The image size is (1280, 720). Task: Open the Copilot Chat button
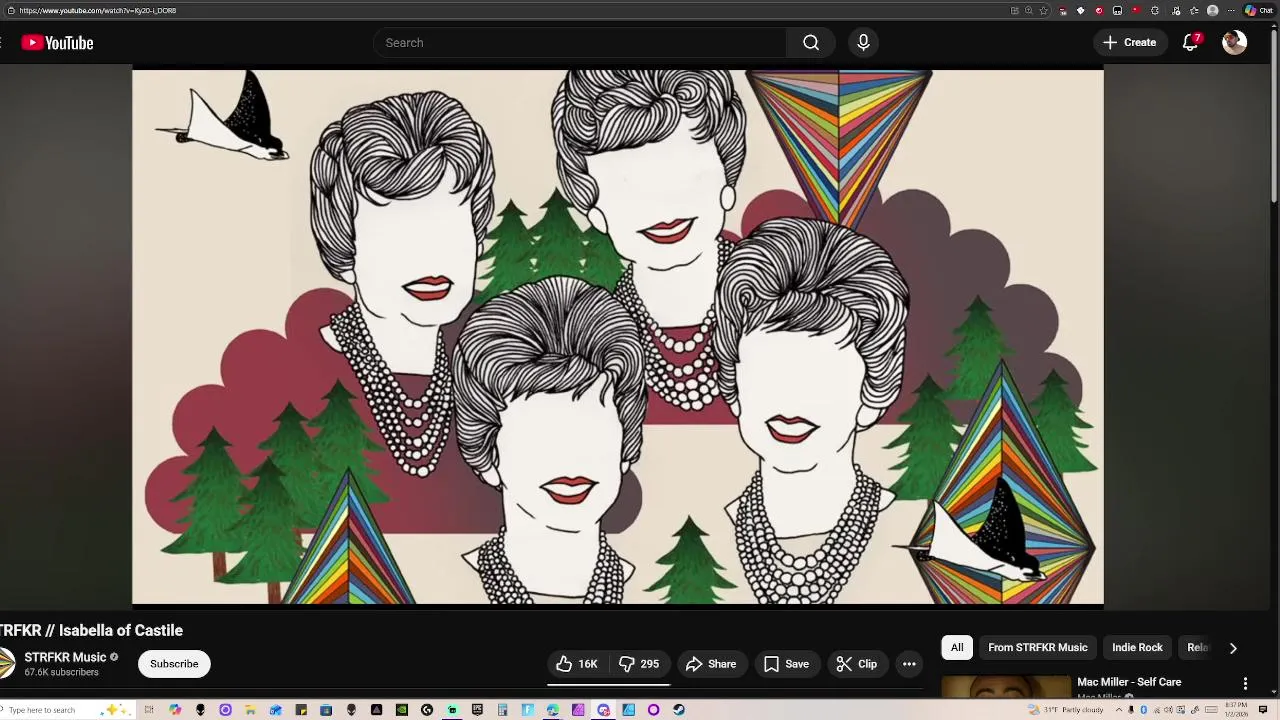point(1259,11)
